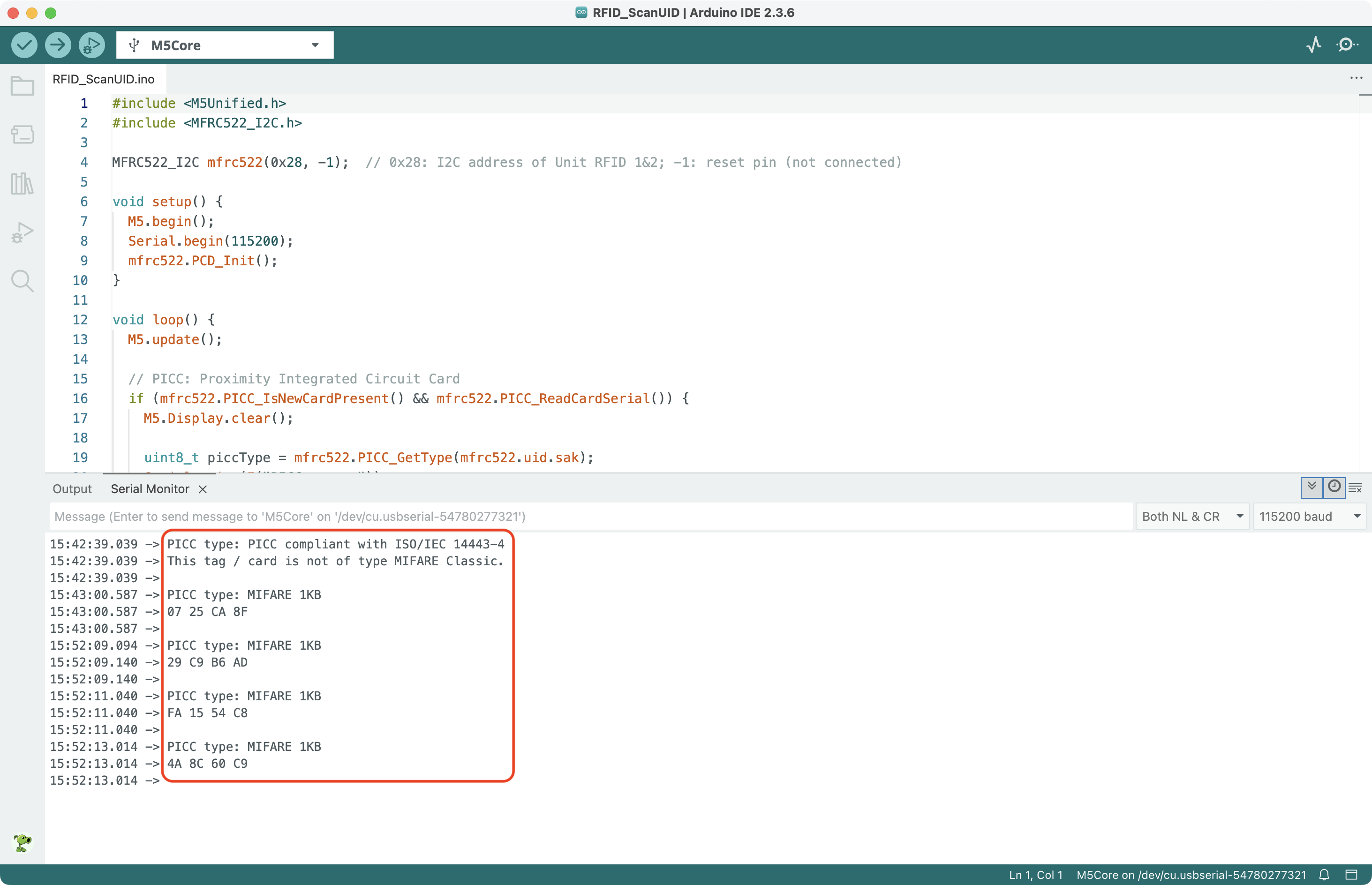Viewport: 1372px width, 885px height.
Task: Open the 115200 baud rate dropdown
Action: tap(1309, 516)
